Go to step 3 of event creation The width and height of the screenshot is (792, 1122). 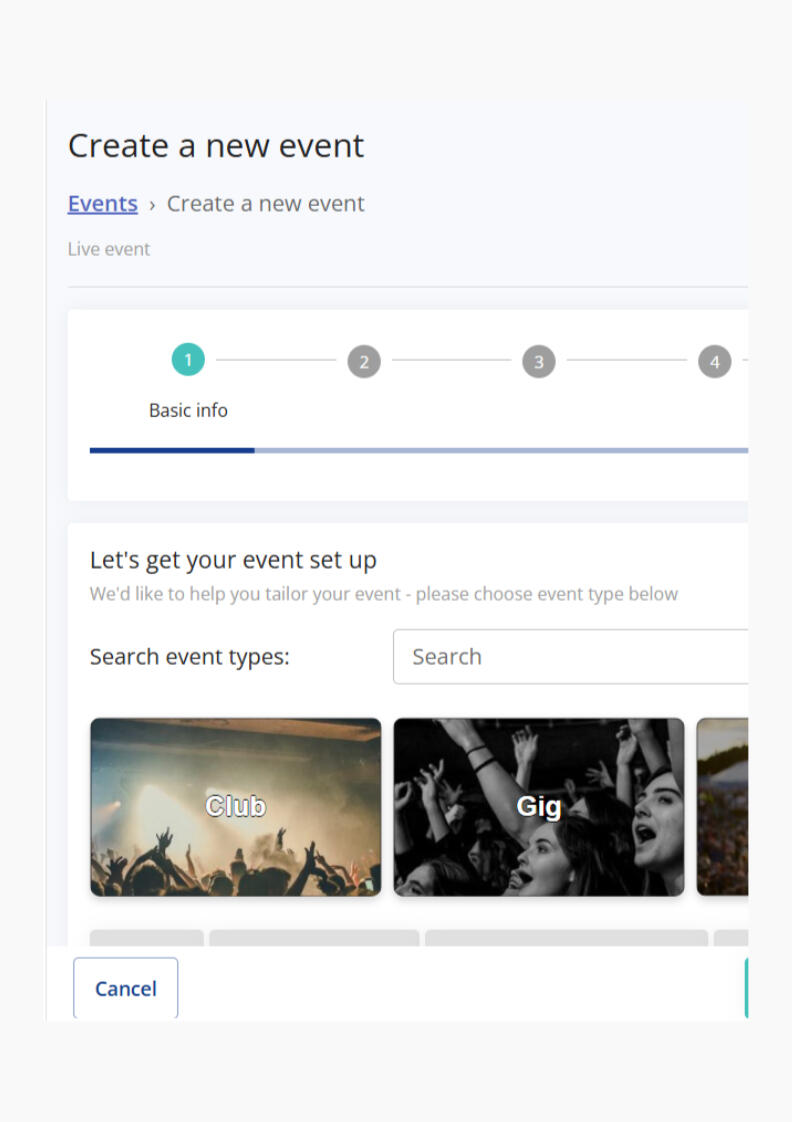(x=539, y=362)
